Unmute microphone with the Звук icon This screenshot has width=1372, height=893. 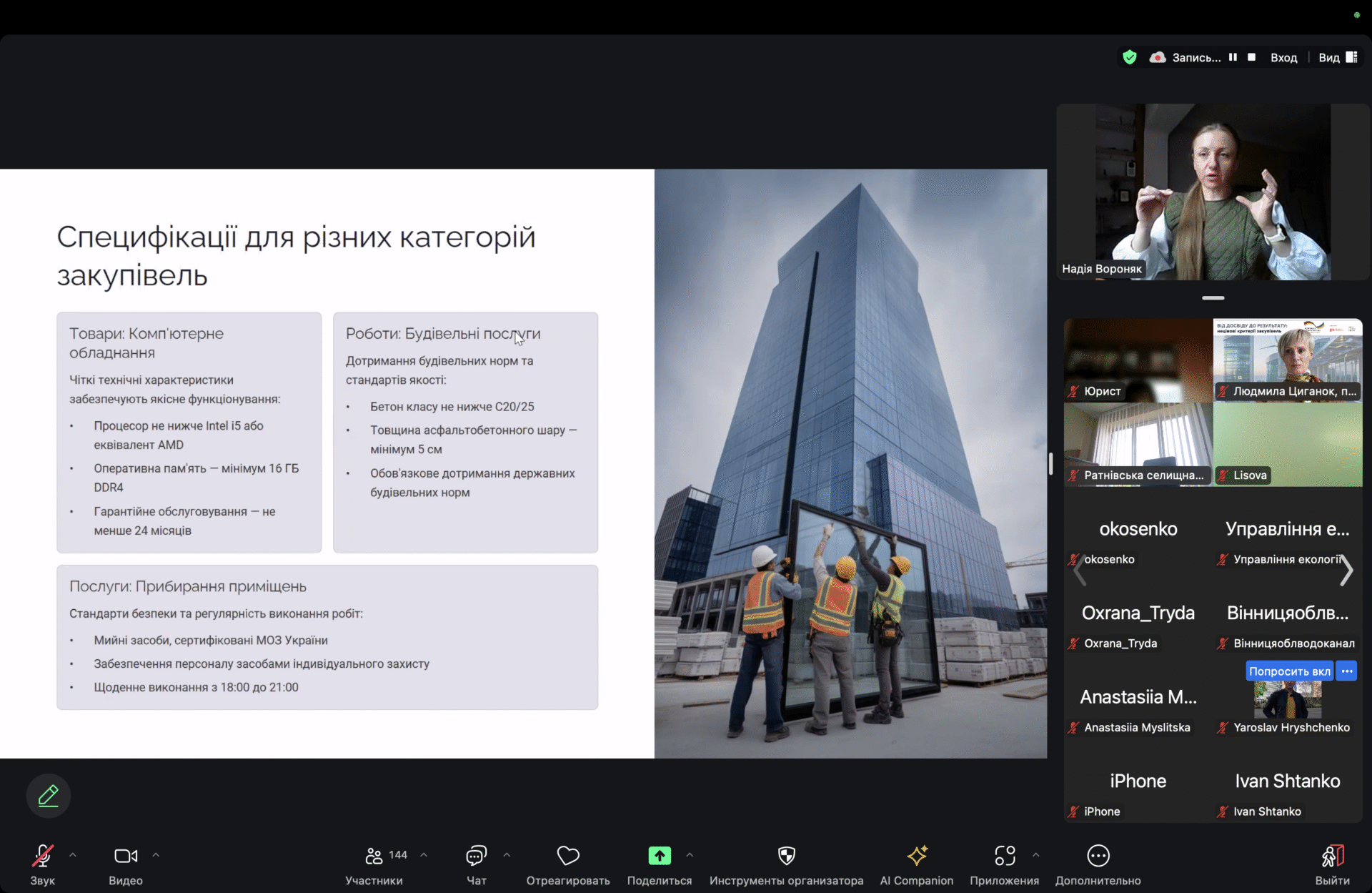tap(42, 856)
